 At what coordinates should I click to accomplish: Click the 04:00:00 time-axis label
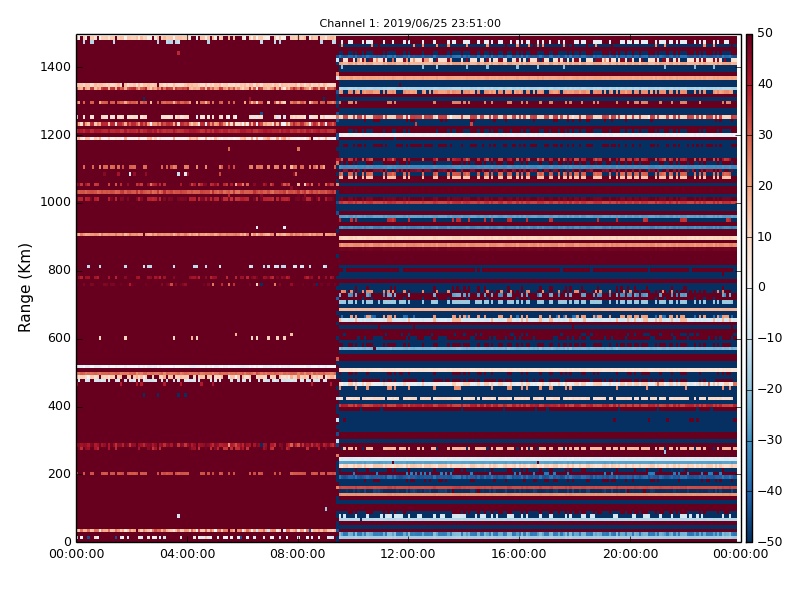(x=187, y=554)
